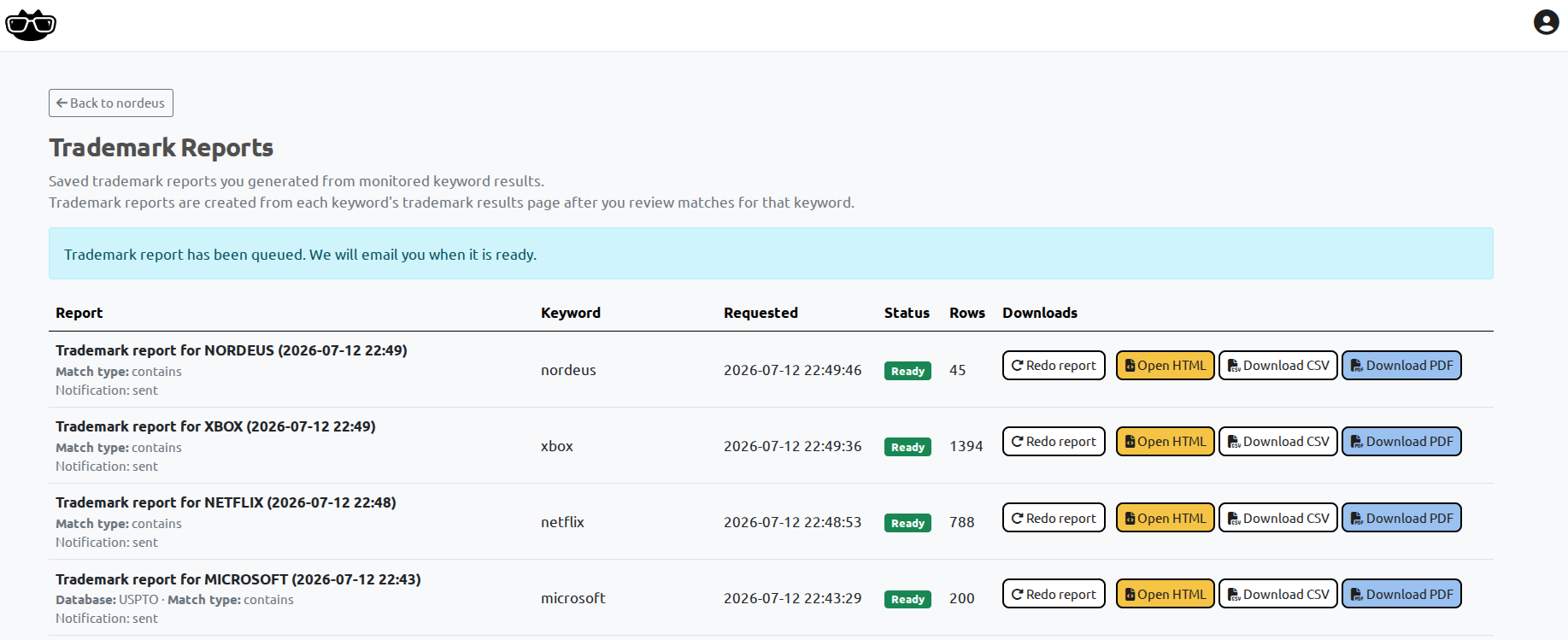This screenshot has width=1568, height=640.
Task: Click the Ready status badge for xbox
Action: coord(907,447)
